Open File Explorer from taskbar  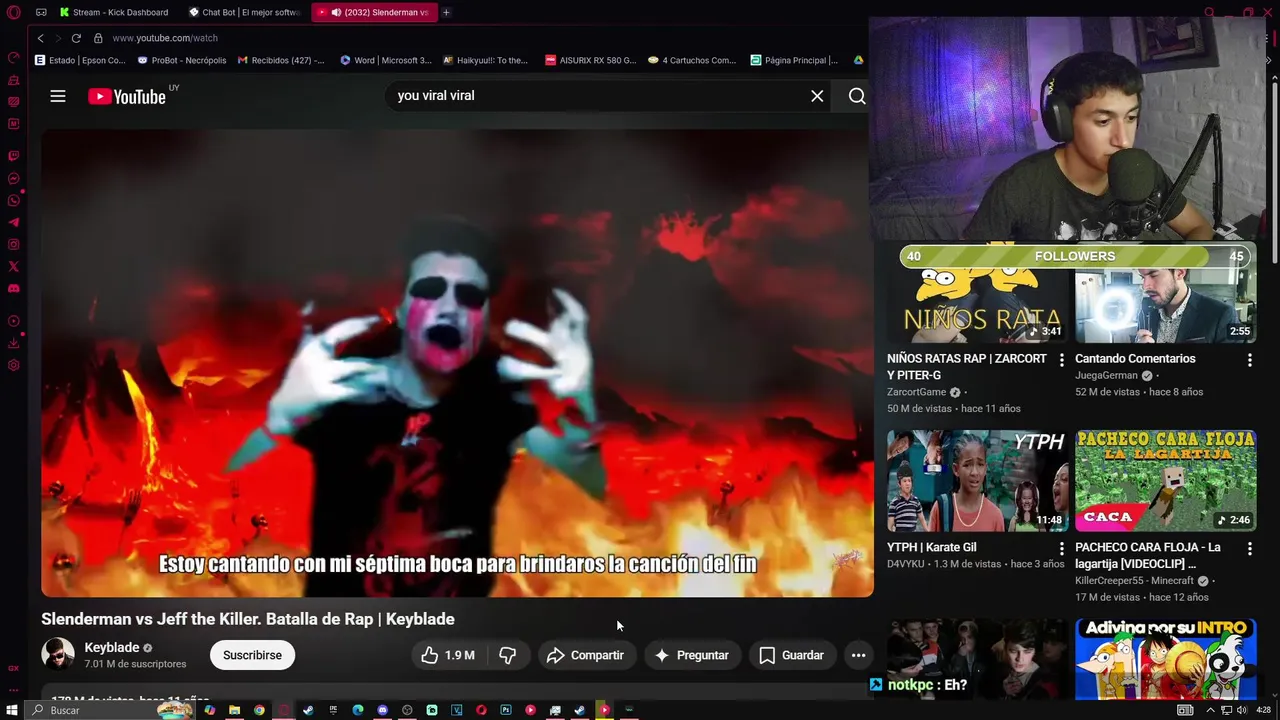tap(234, 710)
